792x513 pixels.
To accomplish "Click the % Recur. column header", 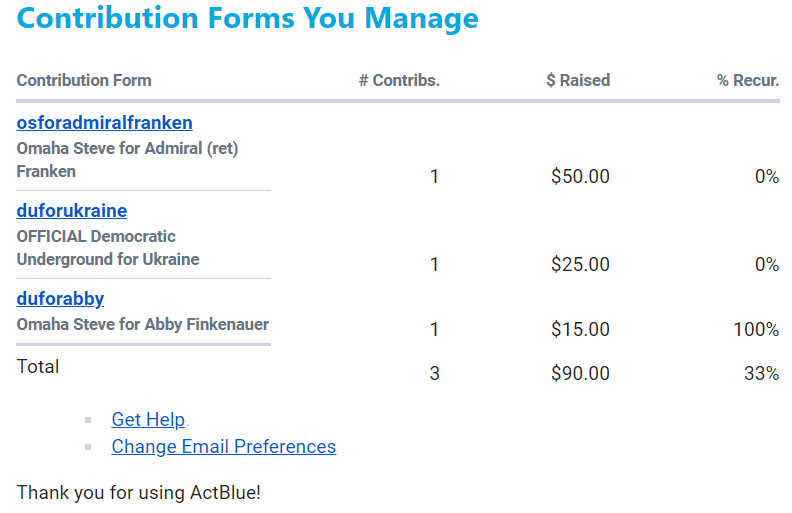I will tap(748, 80).
